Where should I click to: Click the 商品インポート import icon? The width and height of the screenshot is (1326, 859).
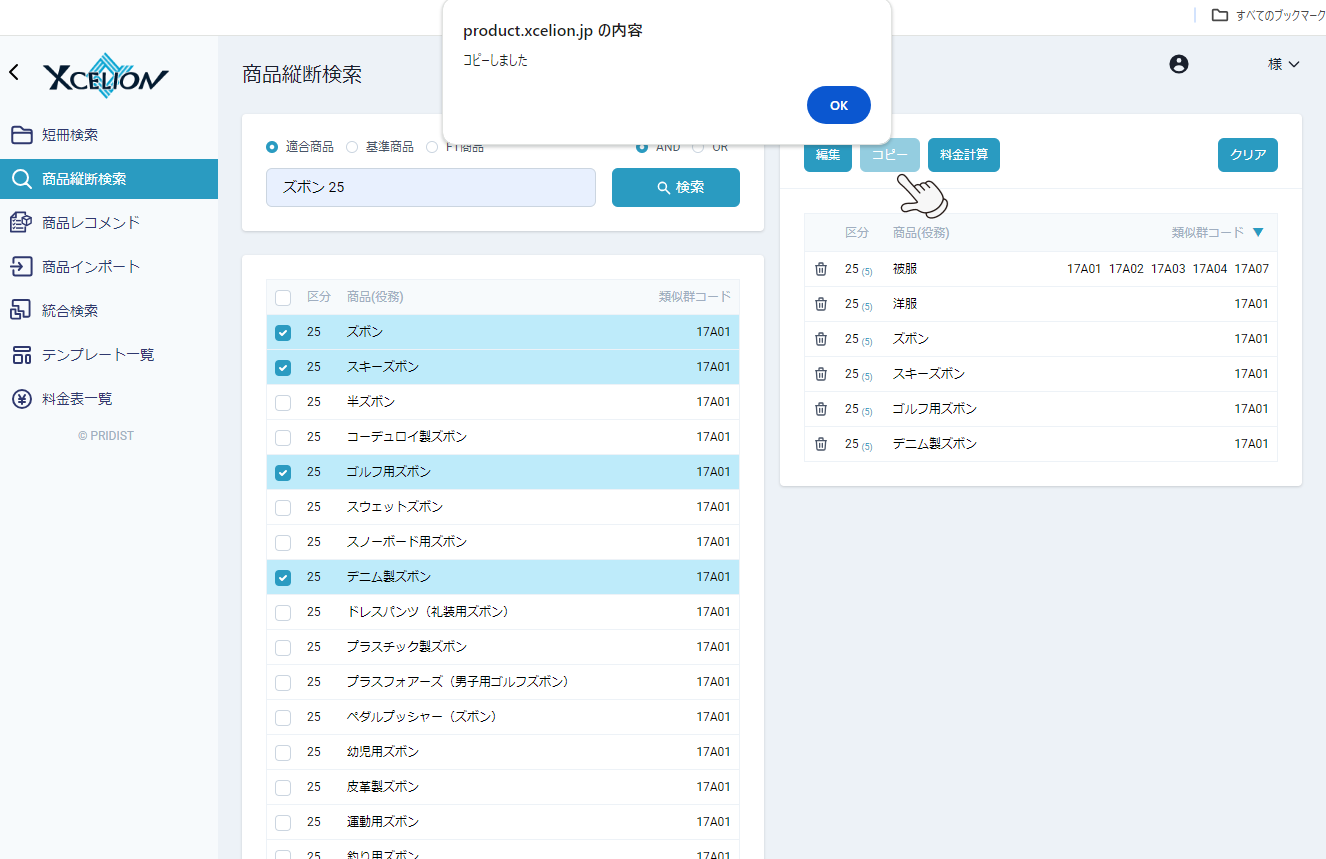pos(21,267)
